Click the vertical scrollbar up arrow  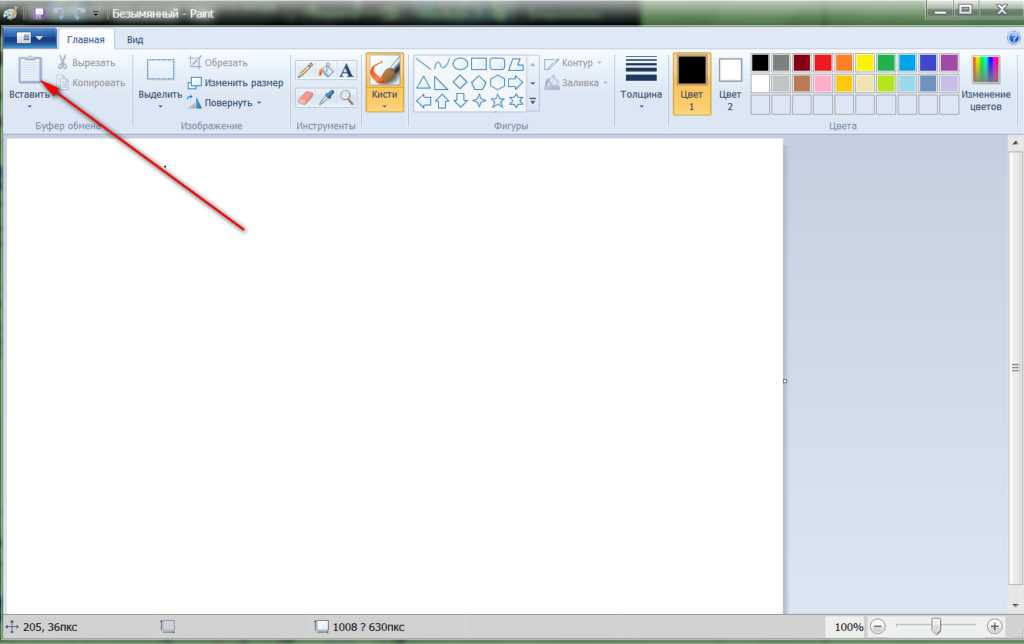(1016, 142)
